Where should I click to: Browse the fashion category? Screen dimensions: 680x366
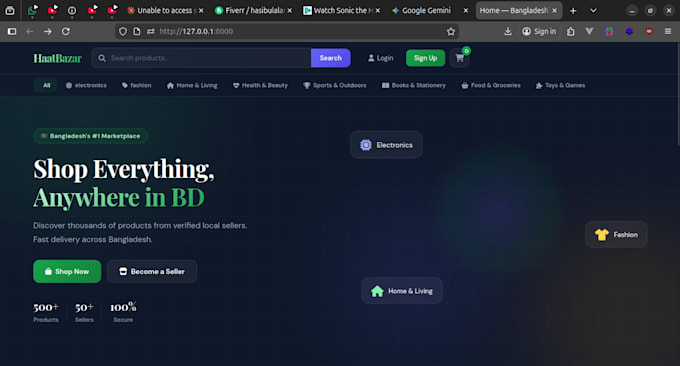137,85
